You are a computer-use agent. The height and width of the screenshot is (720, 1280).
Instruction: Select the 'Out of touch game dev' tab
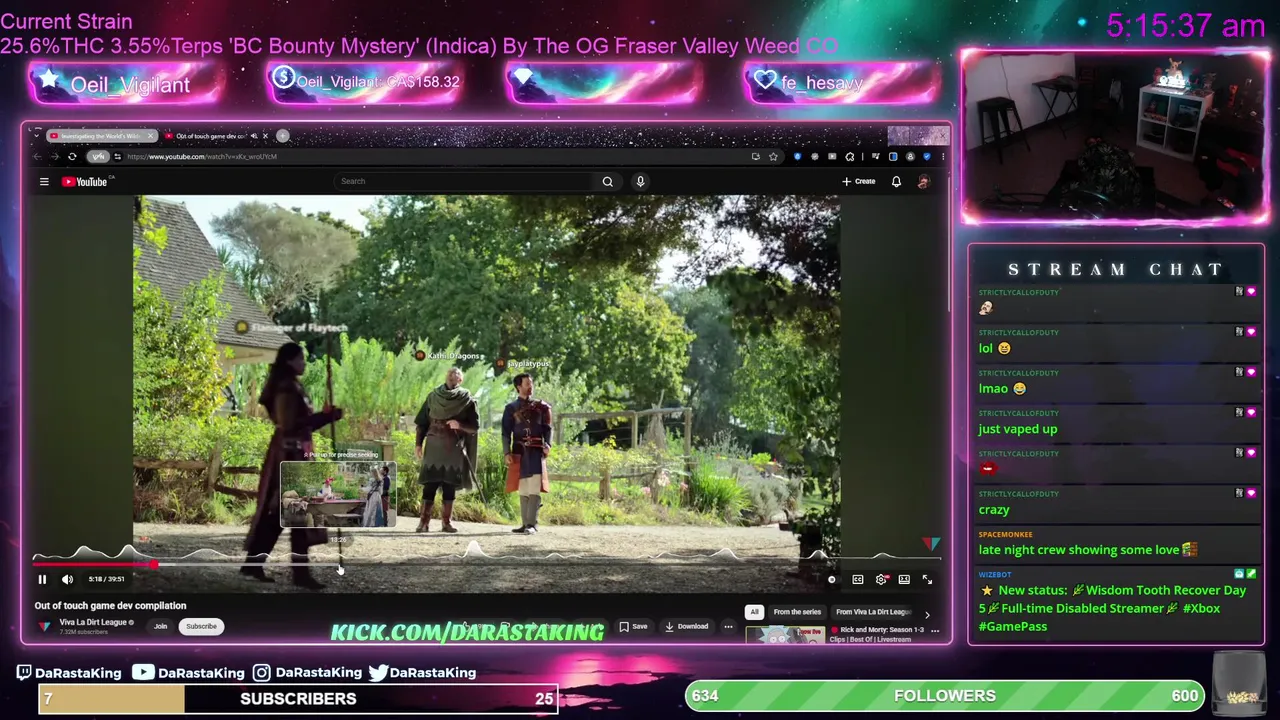tap(208, 136)
